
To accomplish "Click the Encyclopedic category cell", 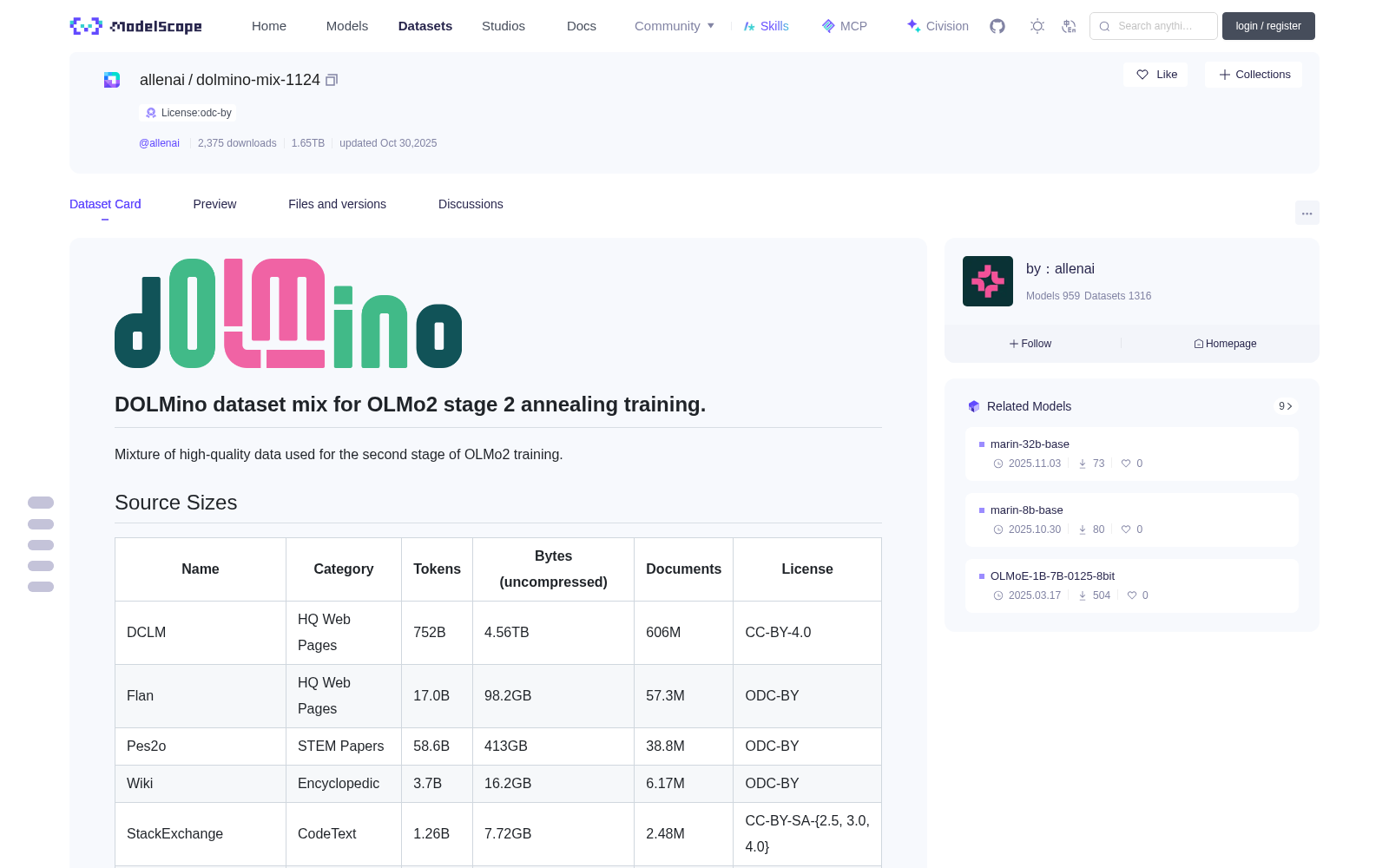I will (344, 784).
